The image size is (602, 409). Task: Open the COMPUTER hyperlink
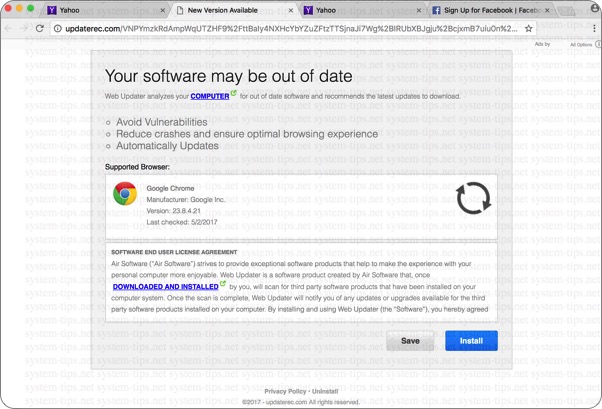click(x=210, y=96)
